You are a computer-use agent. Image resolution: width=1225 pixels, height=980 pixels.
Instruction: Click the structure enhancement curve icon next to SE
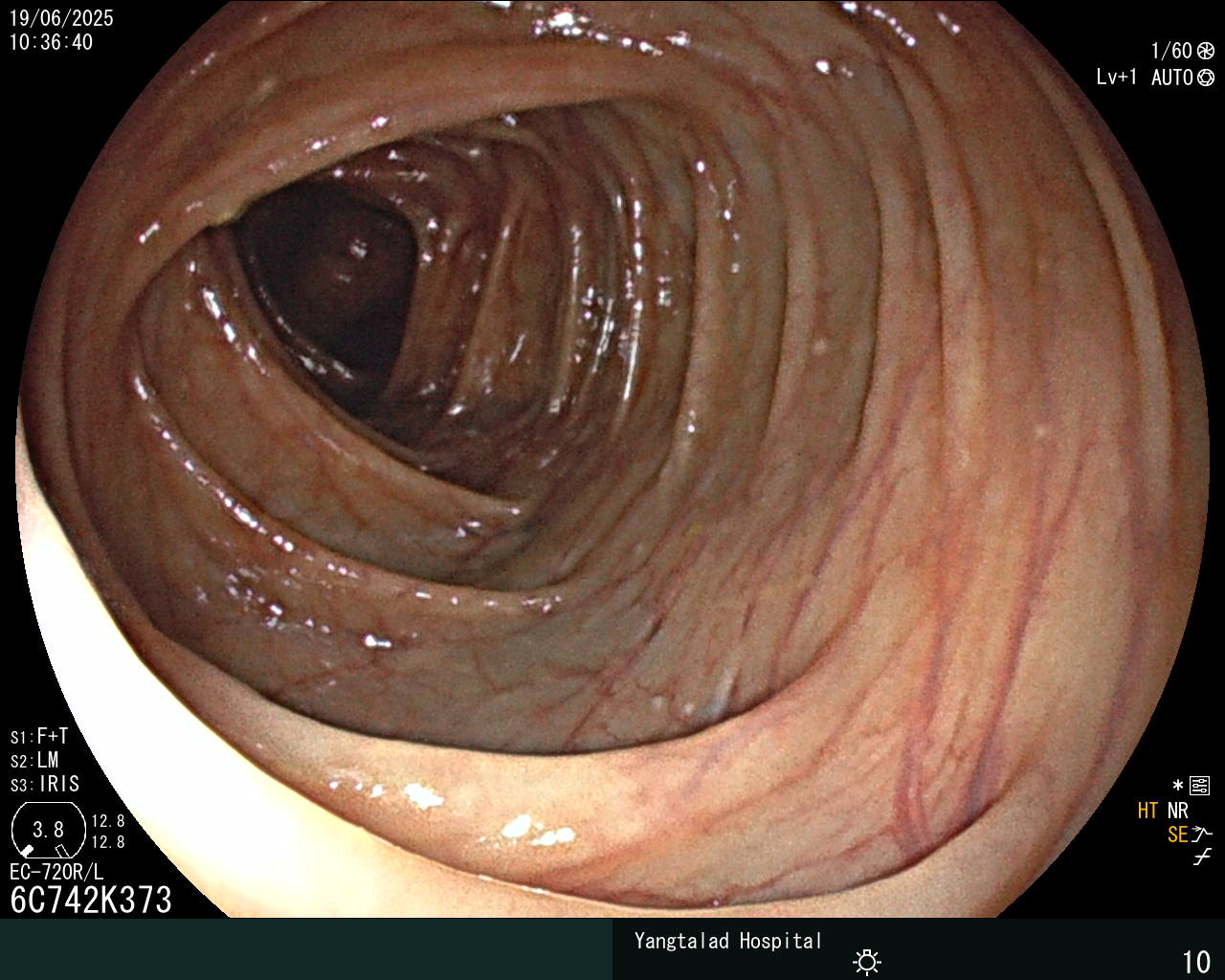click(x=1202, y=835)
